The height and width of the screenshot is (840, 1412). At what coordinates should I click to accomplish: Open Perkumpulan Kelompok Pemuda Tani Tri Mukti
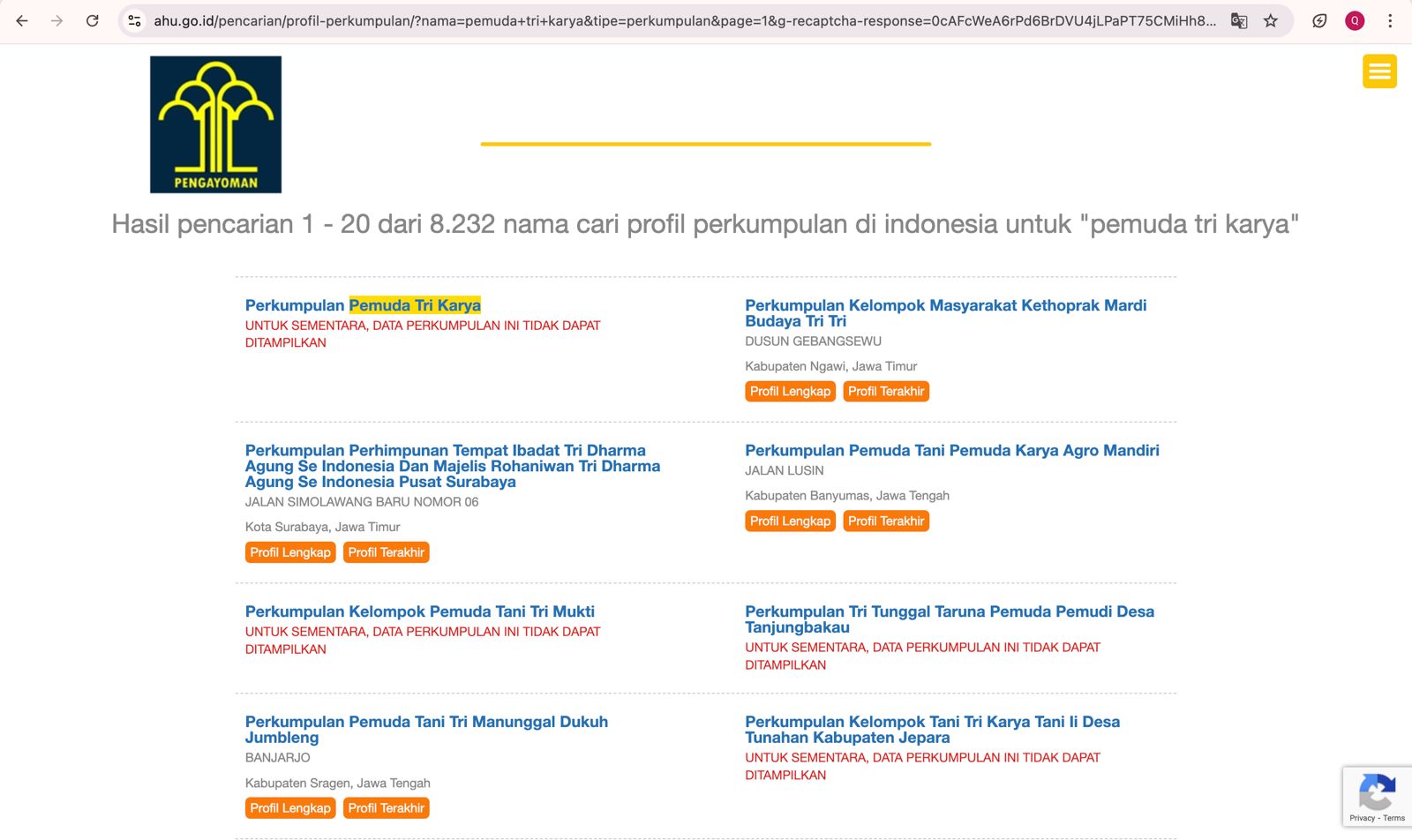coord(419,611)
